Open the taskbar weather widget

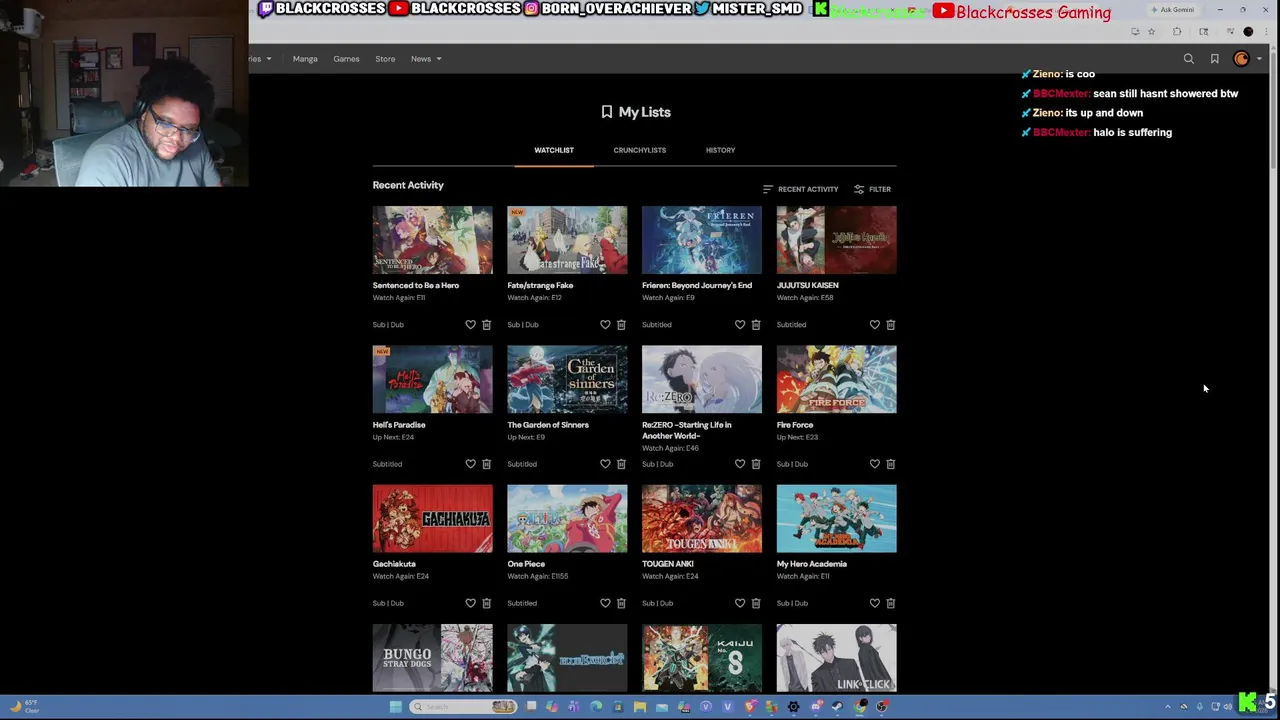click(x=23, y=706)
